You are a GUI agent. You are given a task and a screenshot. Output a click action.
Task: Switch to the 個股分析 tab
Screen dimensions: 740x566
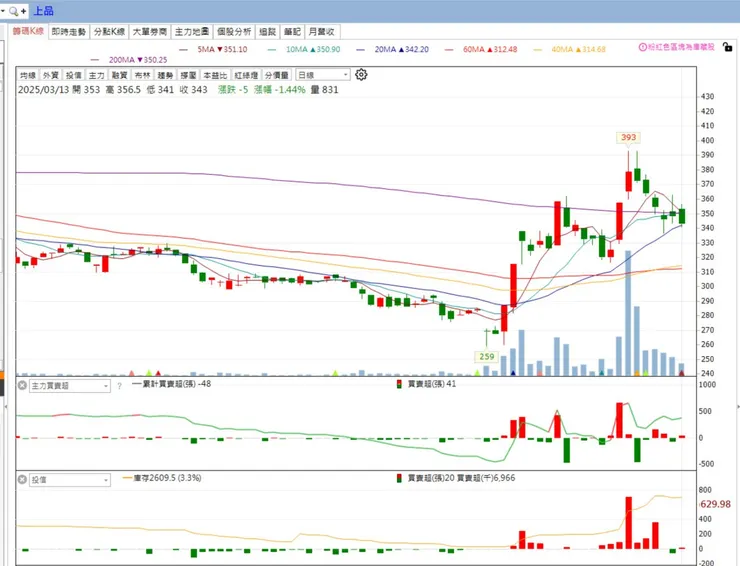coord(234,32)
